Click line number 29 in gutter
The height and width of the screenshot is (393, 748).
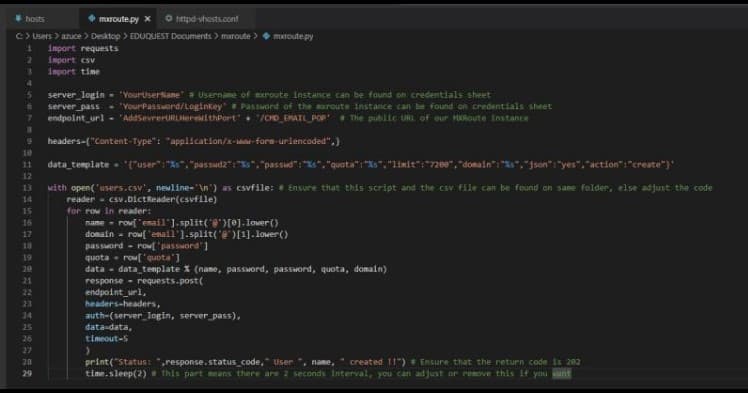pyautogui.click(x=27, y=373)
